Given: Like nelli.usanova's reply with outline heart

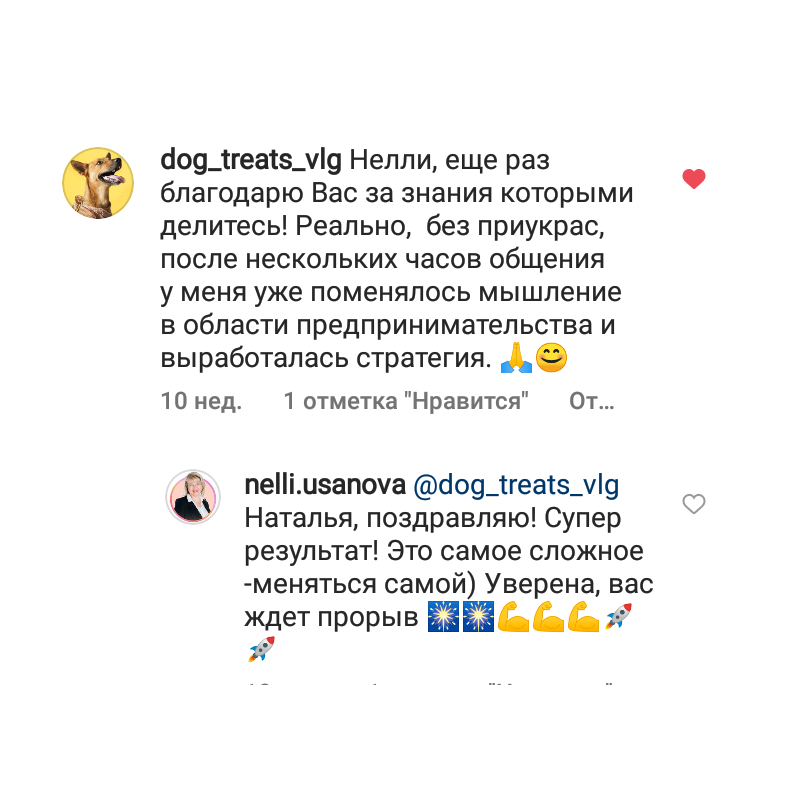Looking at the screenshot, I should (693, 504).
